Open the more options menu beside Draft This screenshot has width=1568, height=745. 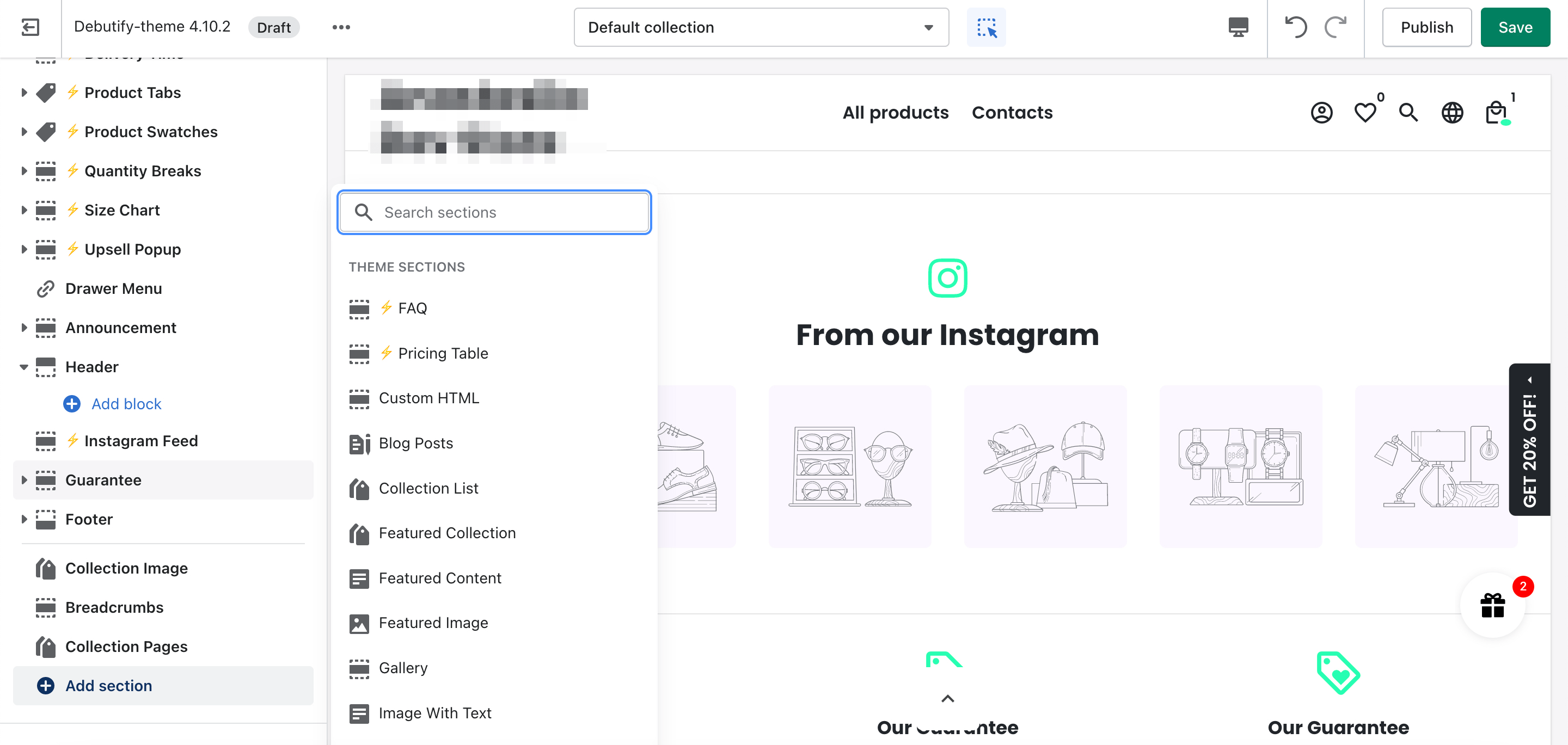point(341,27)
